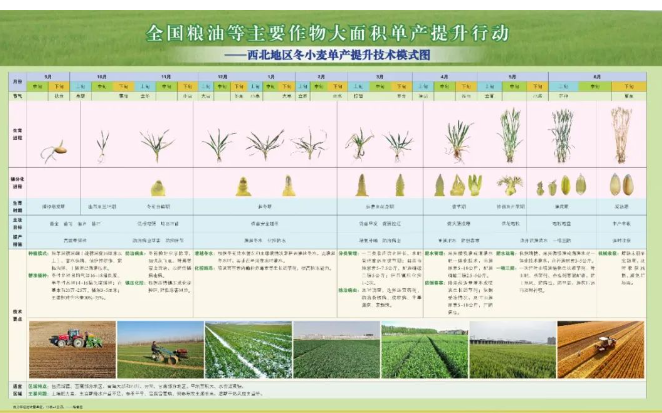Open the tractor under blue sky photo
The width and height of the screenshot is (662, 413).
point(160,348)
